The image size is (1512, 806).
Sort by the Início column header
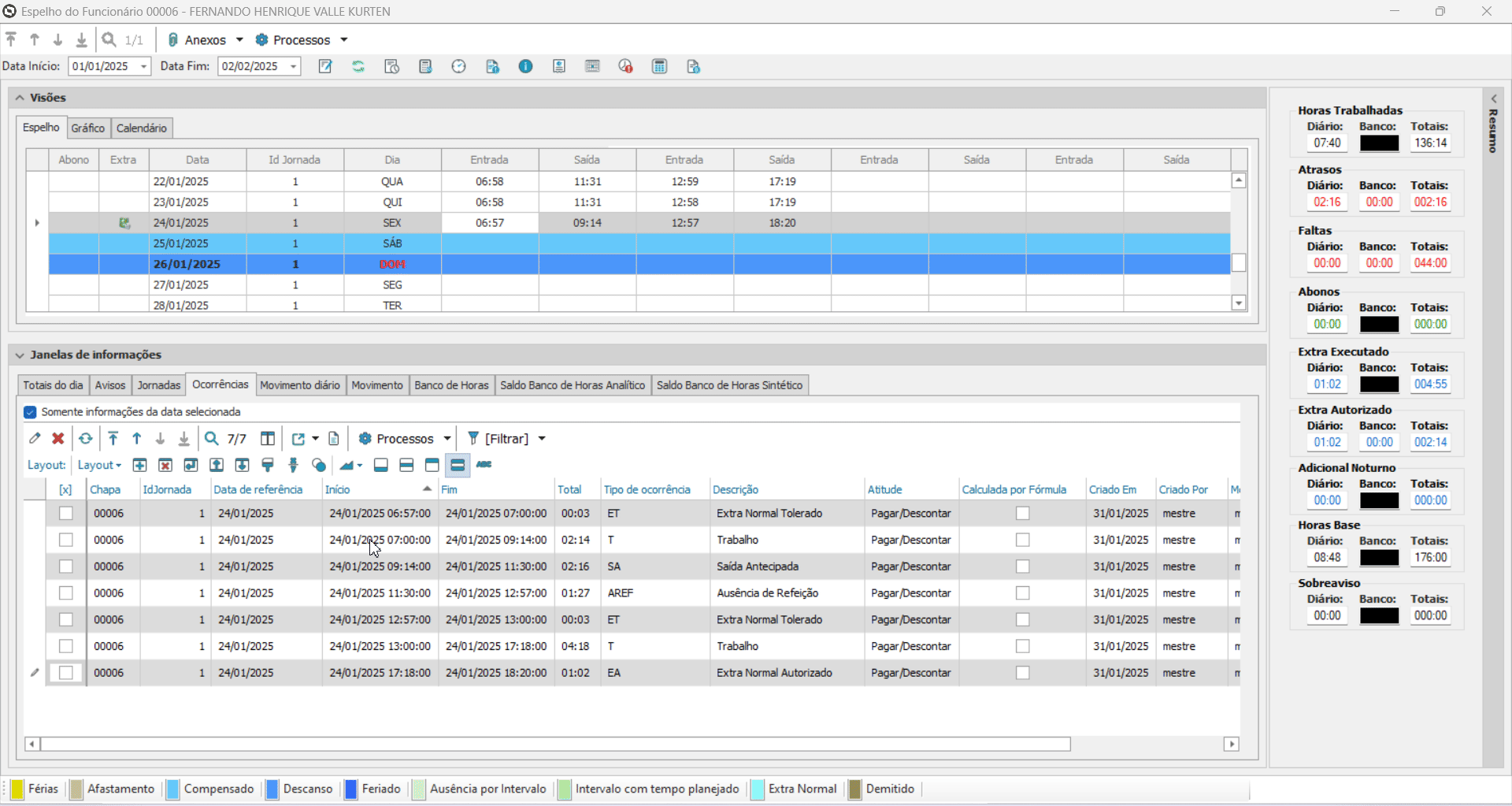click(x=379, y=489)
